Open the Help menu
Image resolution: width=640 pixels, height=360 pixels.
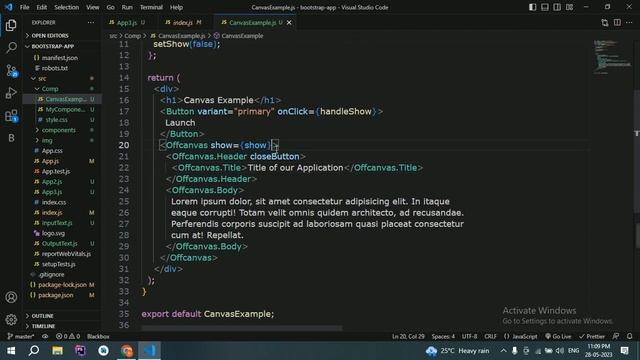[176, 7]
